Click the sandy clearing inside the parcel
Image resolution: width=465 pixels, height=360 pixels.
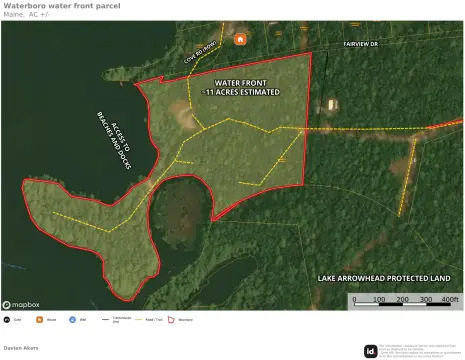pos(183,114)
